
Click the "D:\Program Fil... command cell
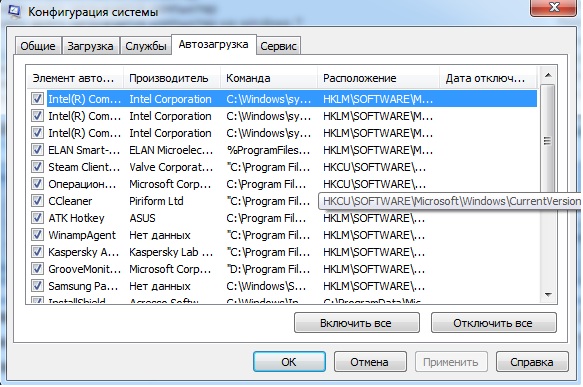coord(268,269)
